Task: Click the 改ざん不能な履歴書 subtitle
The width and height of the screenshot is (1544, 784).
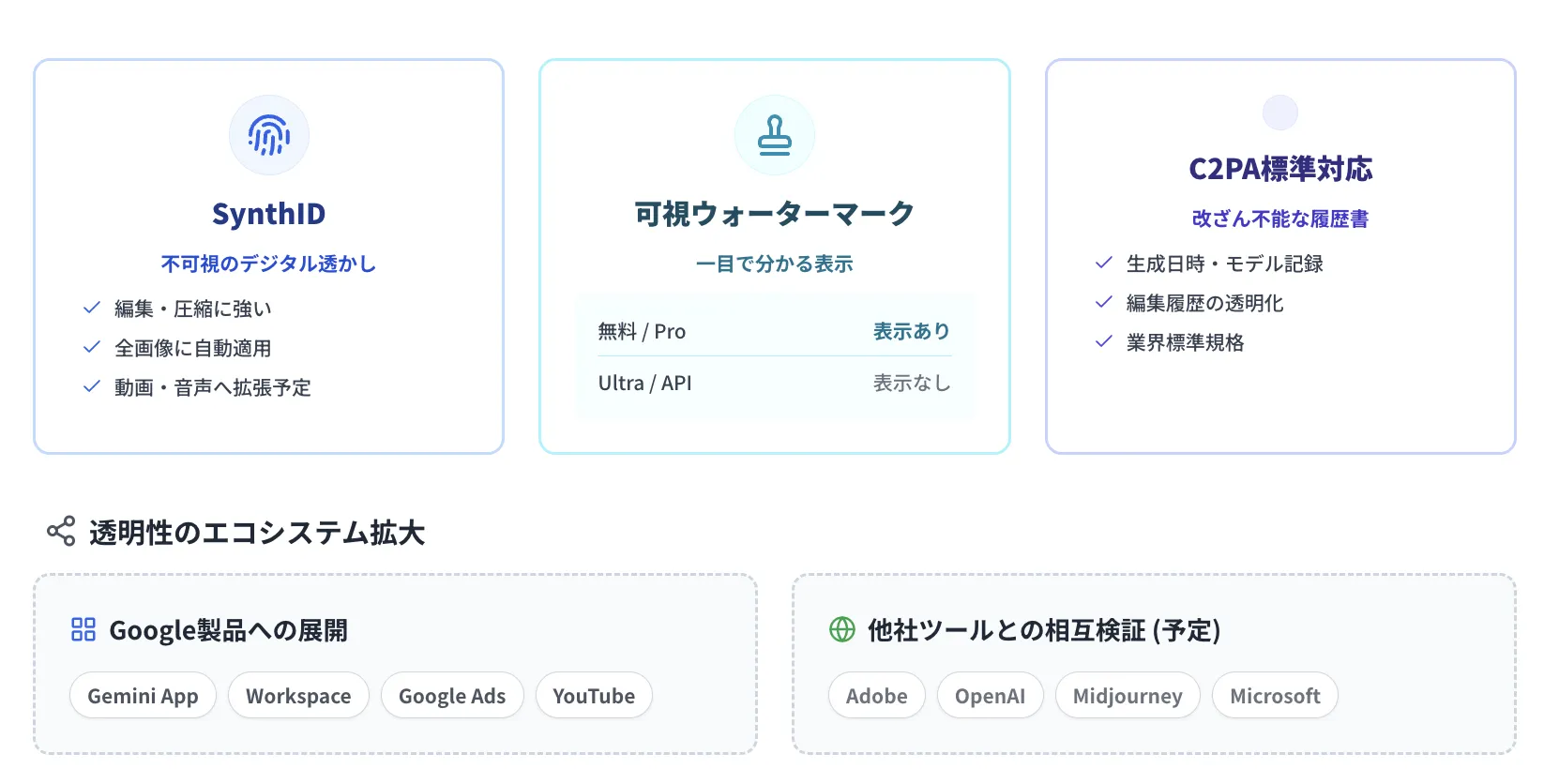Action: tap(1280, 219)
